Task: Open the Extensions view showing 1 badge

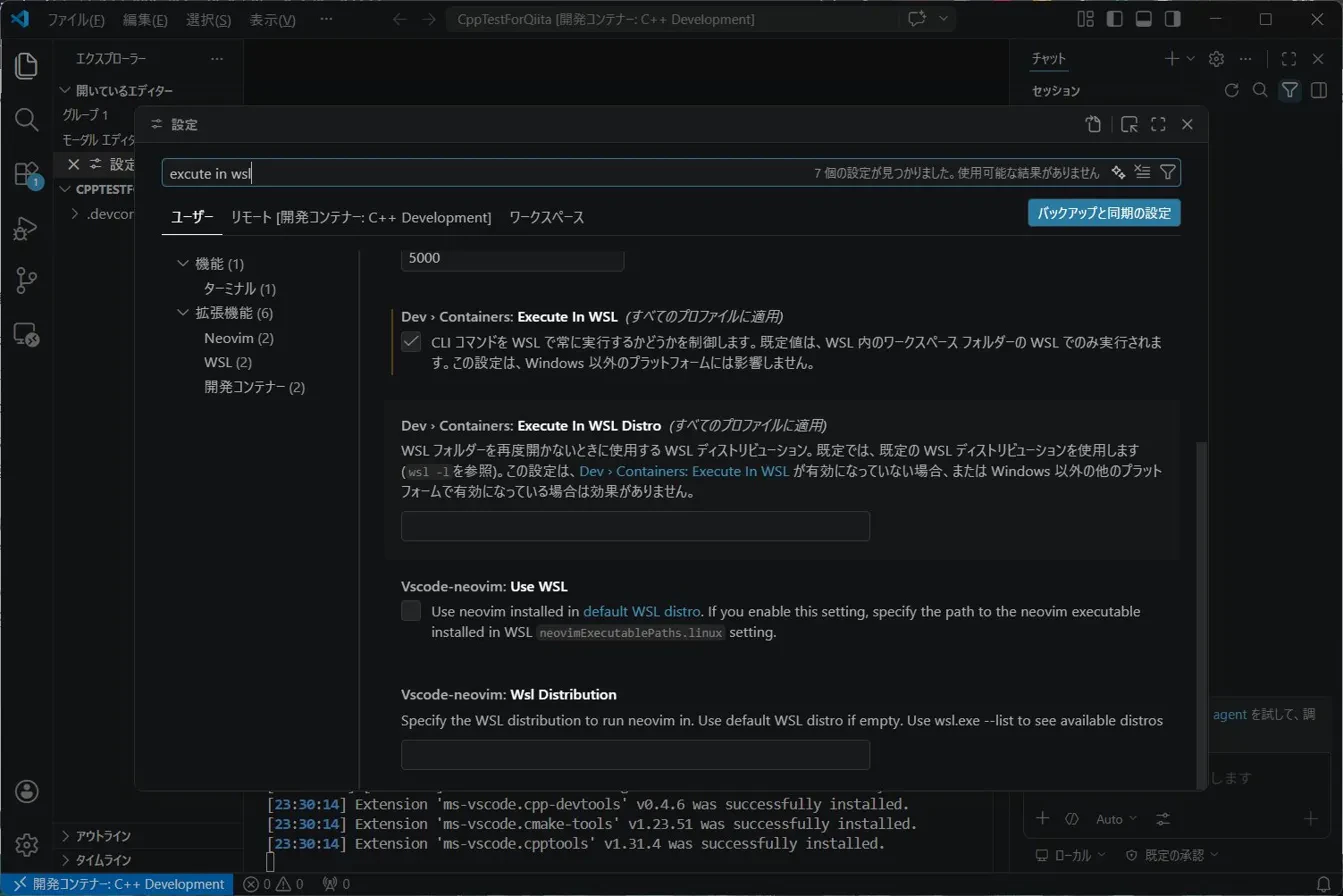Action: tap(26, 170)
